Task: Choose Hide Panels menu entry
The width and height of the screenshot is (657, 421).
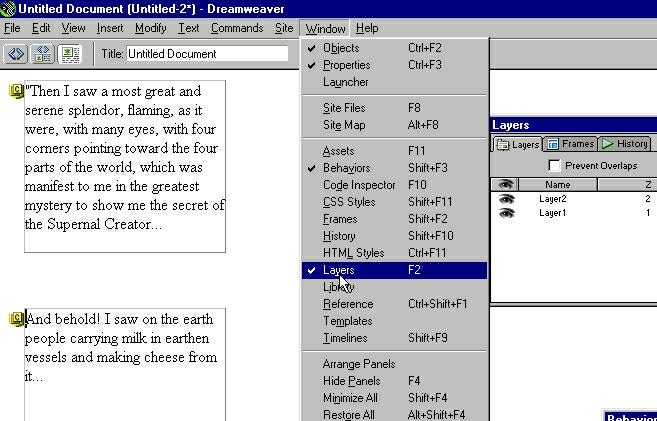Action: pos(394,381)
